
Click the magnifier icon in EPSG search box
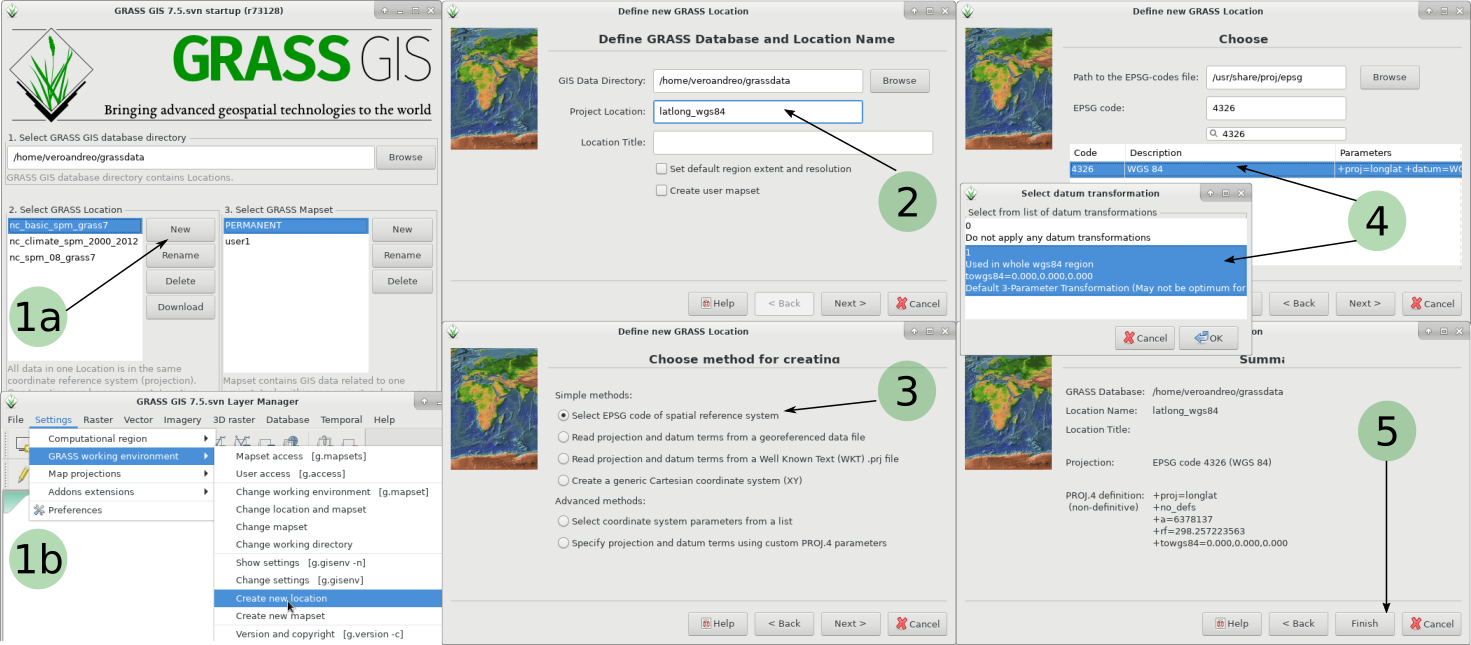1214,133
